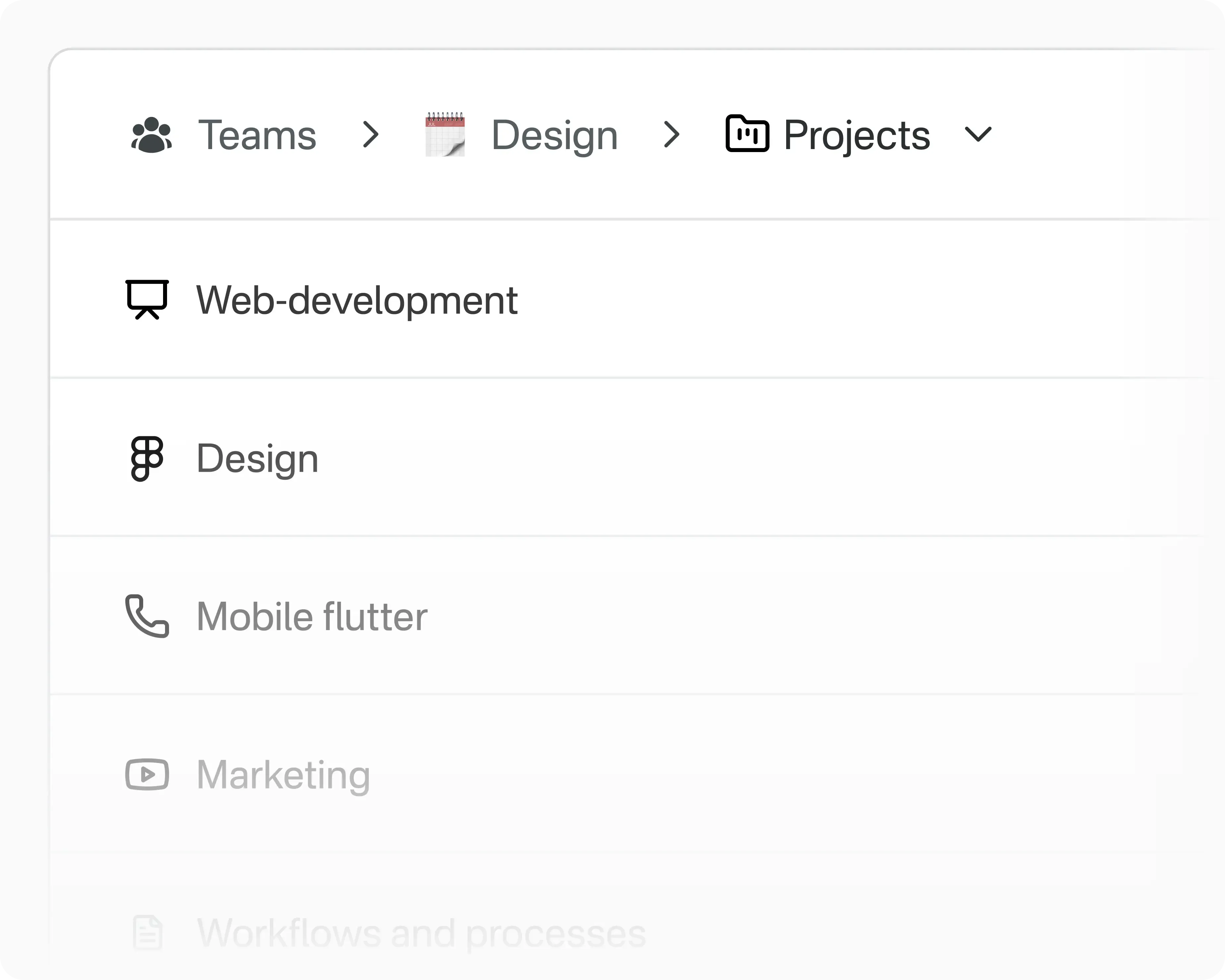The image size is (1225, 980).
Task: Navigate to the Design breadcrumb label
Action: 554,135
